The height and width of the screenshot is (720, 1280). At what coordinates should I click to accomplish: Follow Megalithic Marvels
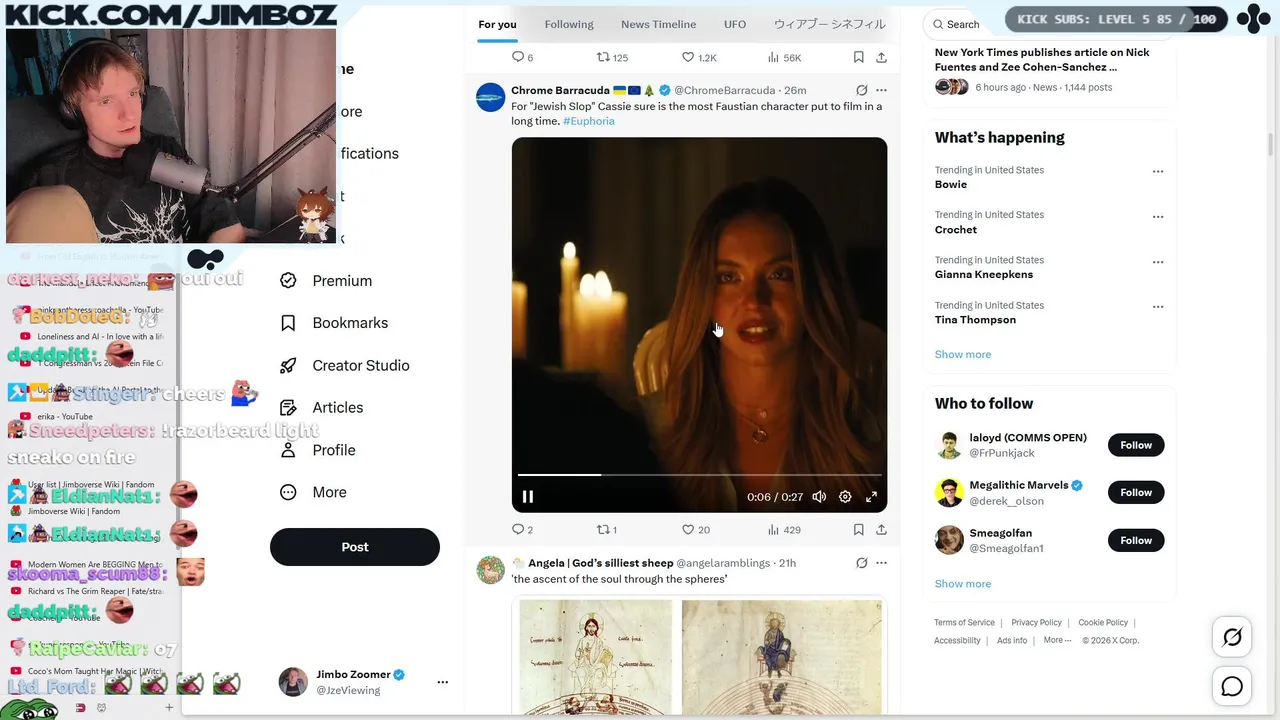(1136, 492)
